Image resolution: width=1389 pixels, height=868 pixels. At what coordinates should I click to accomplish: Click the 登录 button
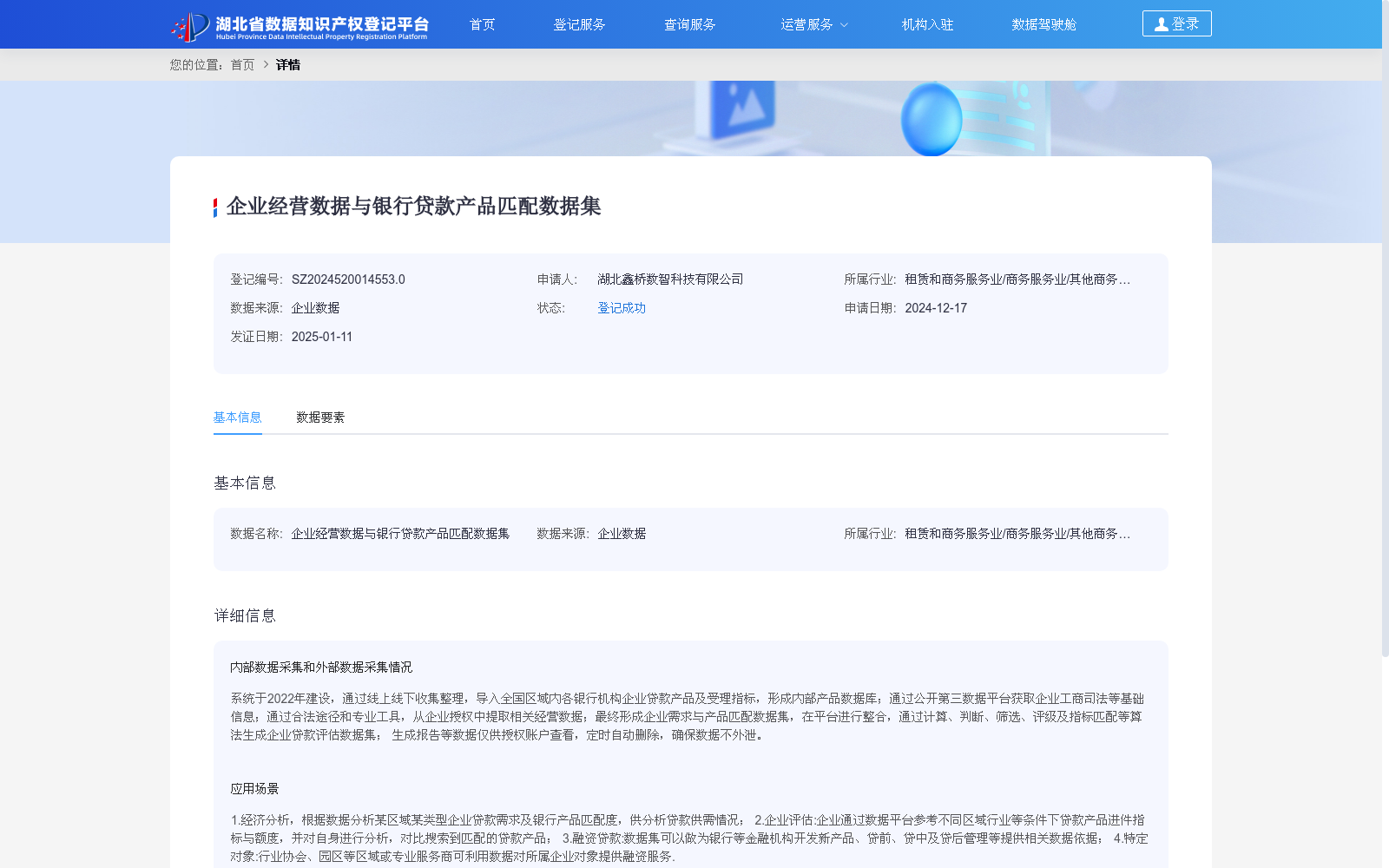(1176, 23)
